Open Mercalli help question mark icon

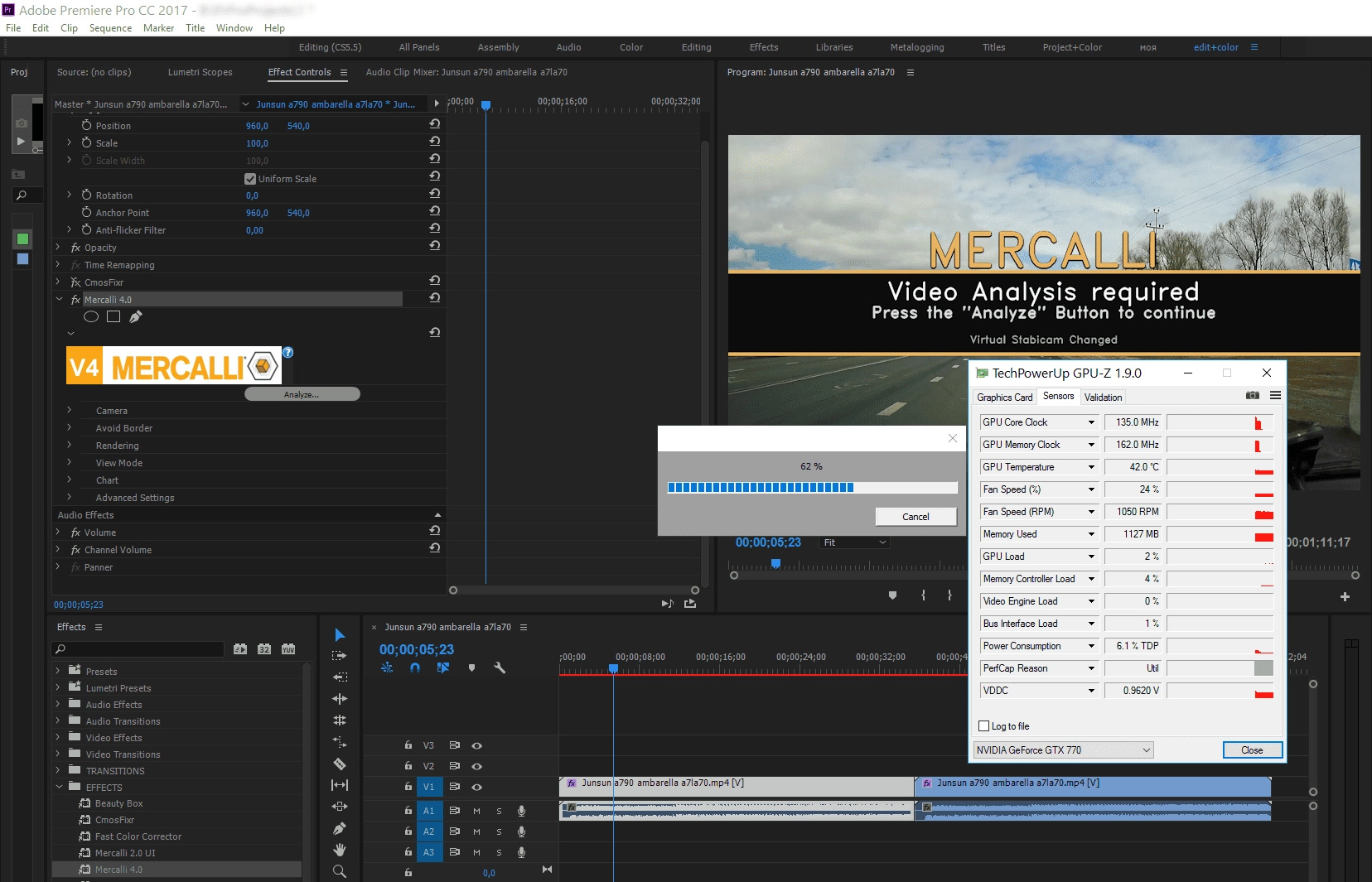point(288,352)
